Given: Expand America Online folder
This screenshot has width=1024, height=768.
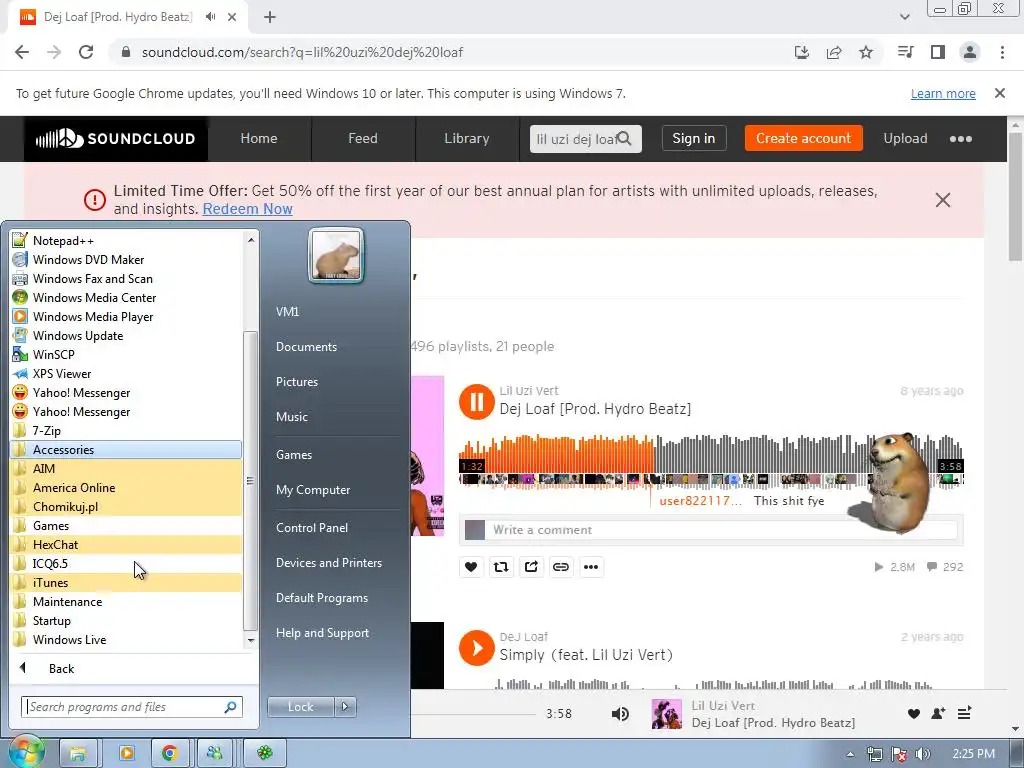Looking at the screenshot, I should [127, 487].
